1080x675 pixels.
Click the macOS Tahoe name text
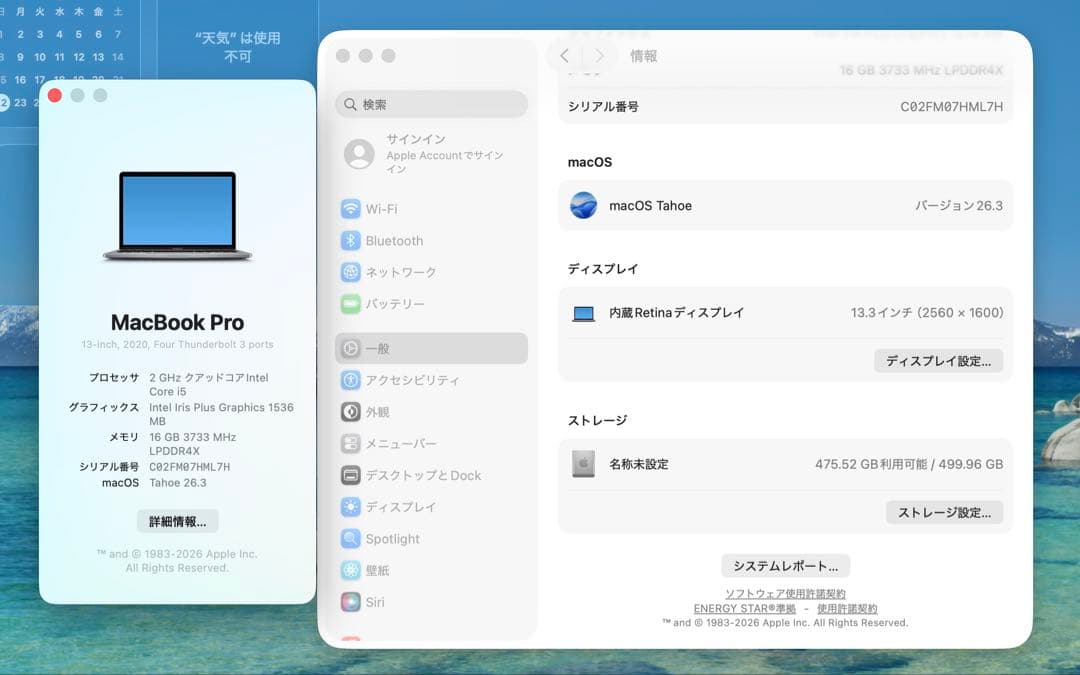point(651,206)
